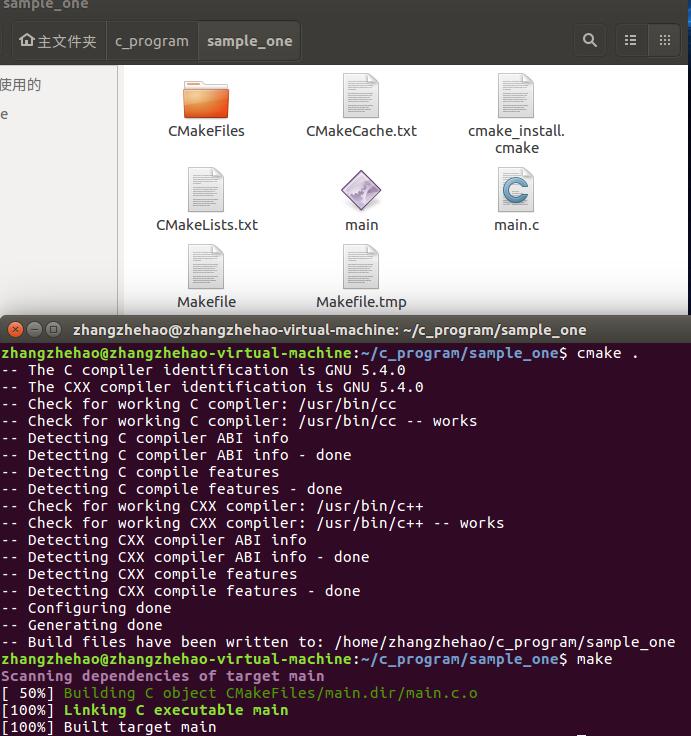Click the CMakeFiles folder name
Screen dimensions: 691x736
point(206,131)
